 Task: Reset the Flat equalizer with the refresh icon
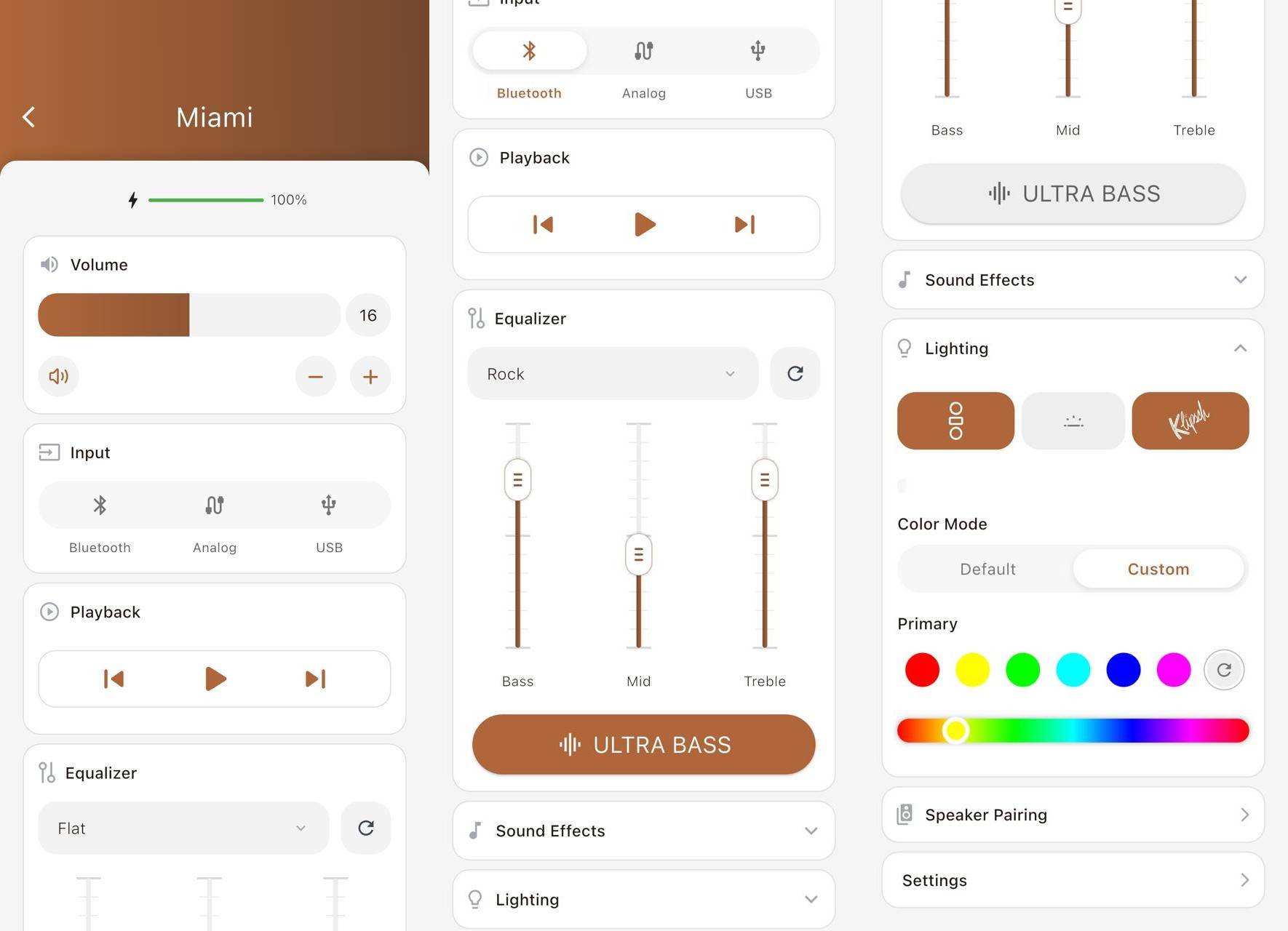point(366,828)
